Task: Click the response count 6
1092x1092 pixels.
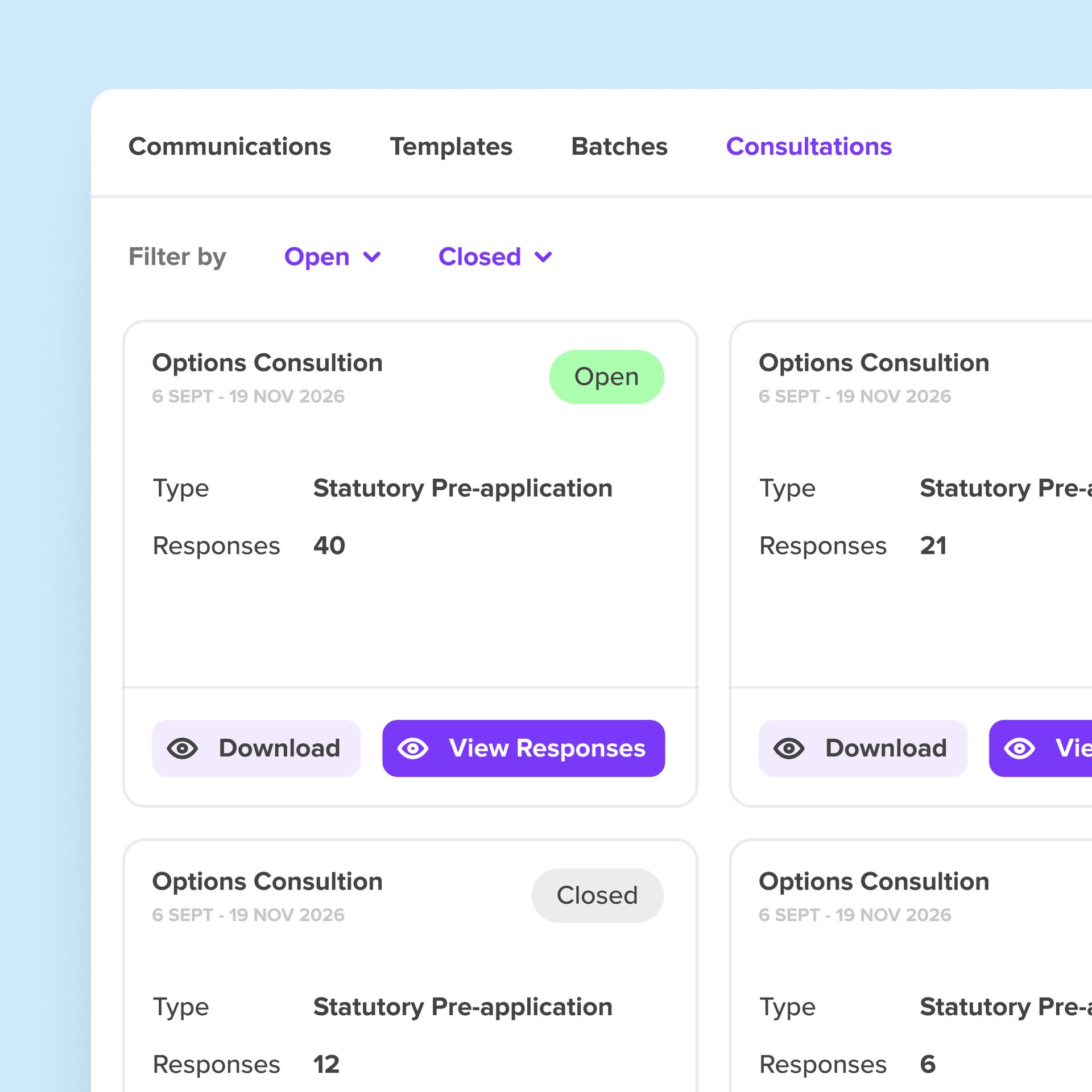Action: coord(928,1064)
